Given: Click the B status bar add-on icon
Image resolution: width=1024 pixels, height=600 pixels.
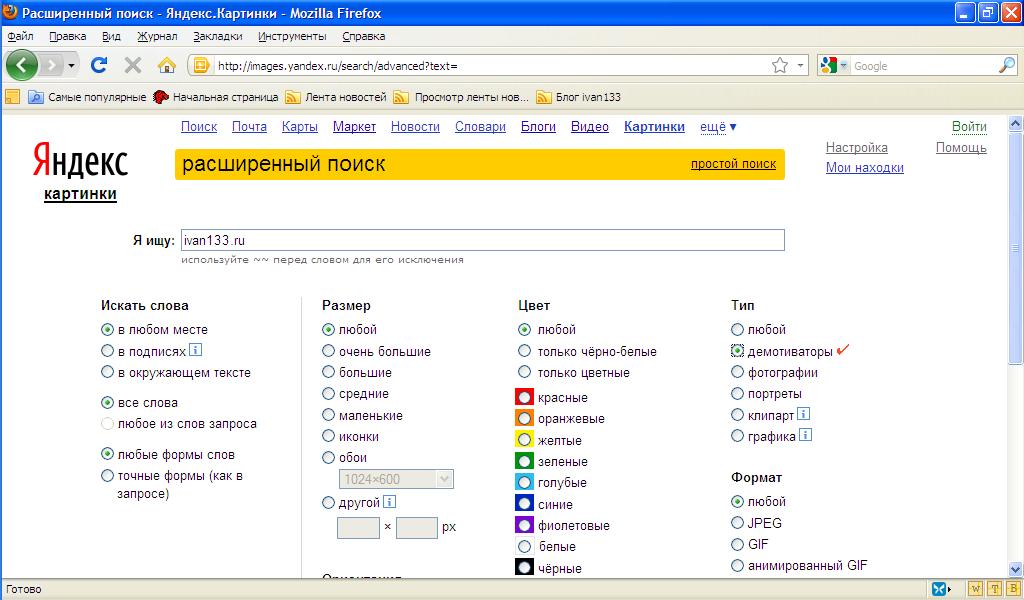Looking at the screenshot, I should tap(1014, 589).
